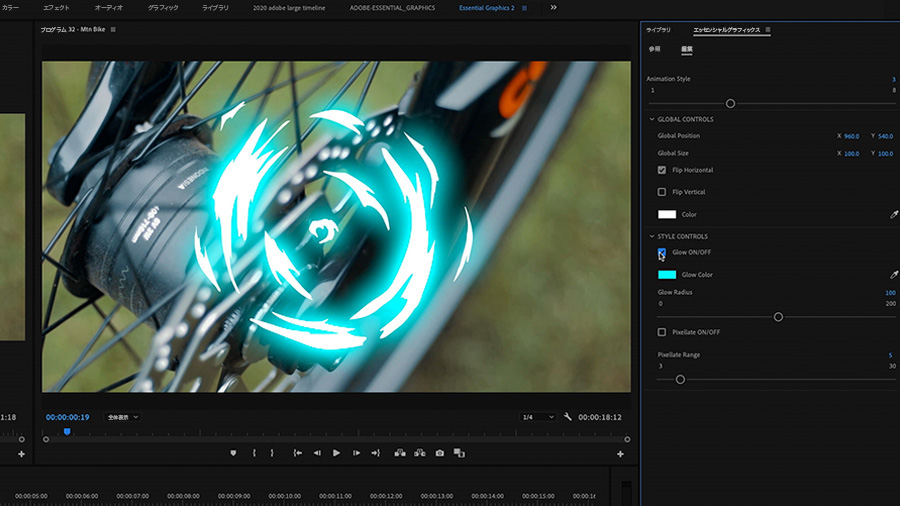Pick Glow Color with the eyedropper
Screen dimensions: 900x506
(x=894, y=275)
